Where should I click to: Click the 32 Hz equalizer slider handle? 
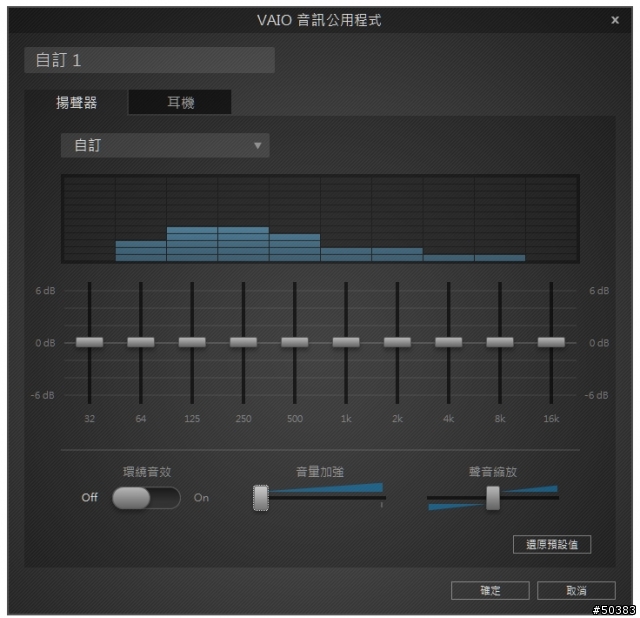pos(89,342)
